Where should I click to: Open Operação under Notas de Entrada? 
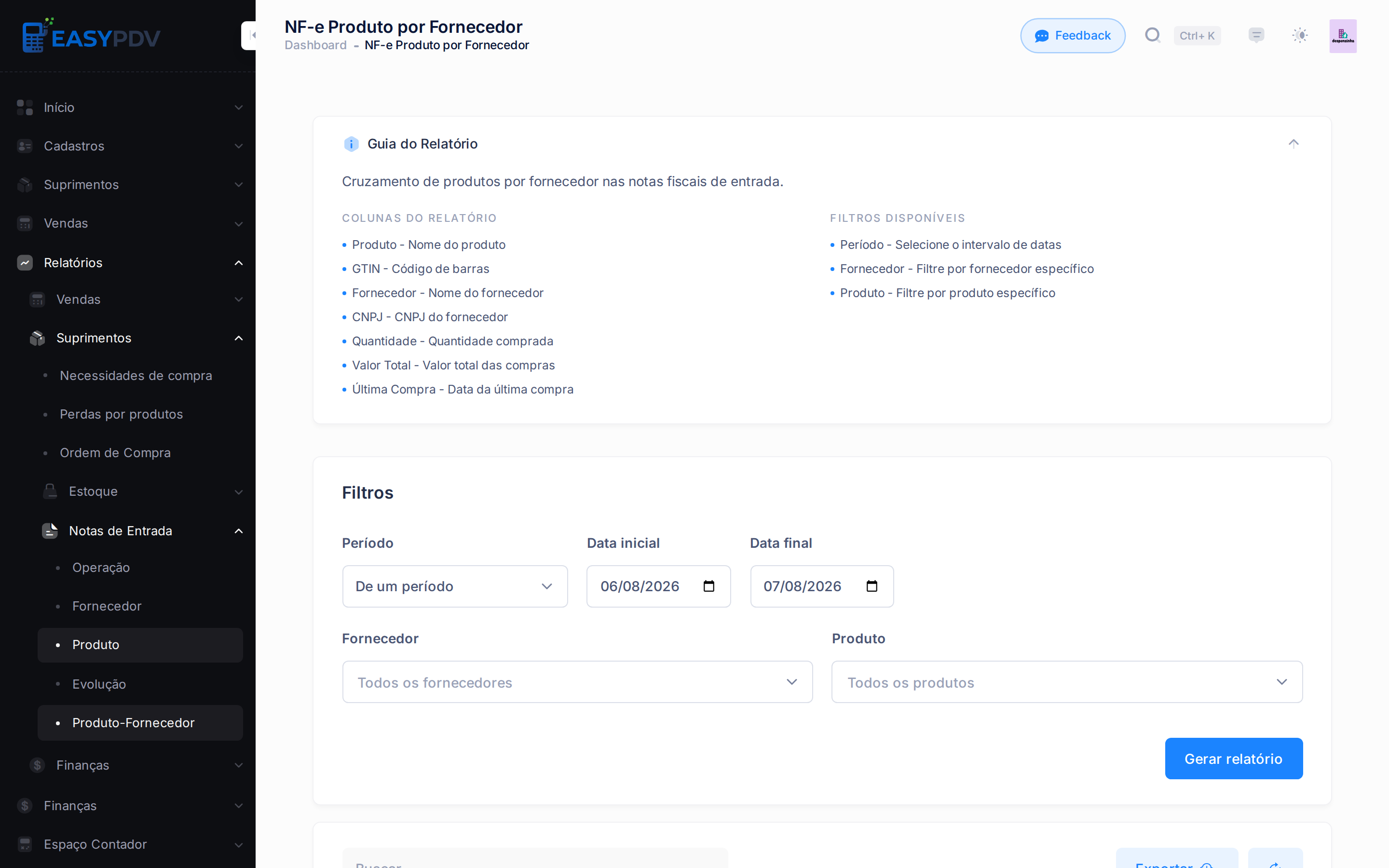click(x=101, y=568)
